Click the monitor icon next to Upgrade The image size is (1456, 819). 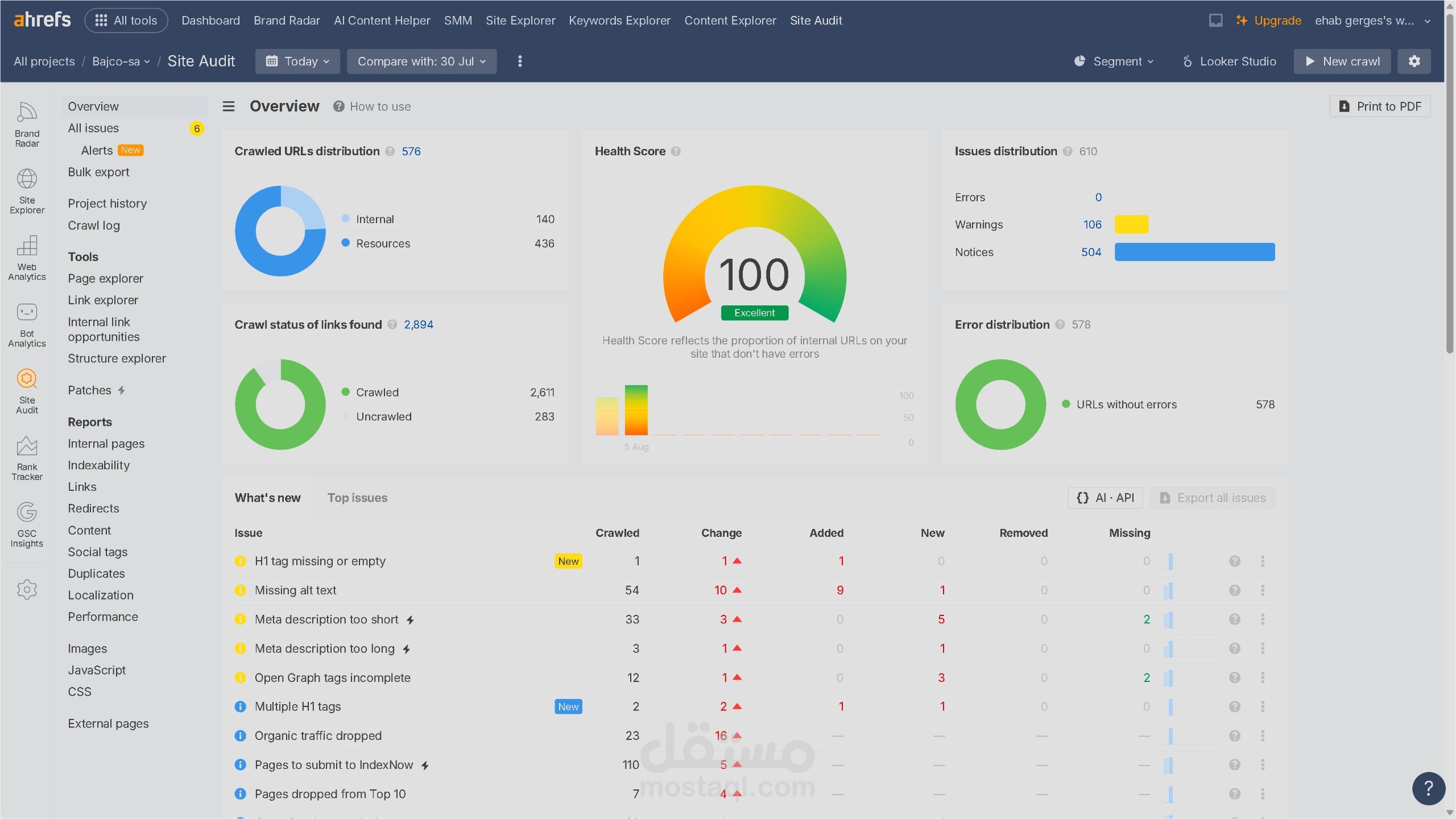(1215, 20)
